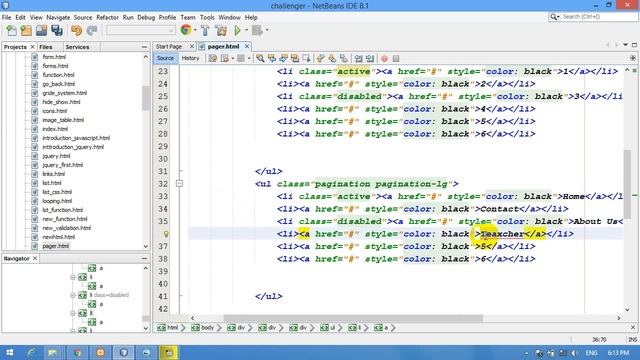The width and height of the screenshot is (640, 360).
Task: Minimize the Navigator panel
Action: tap(144, 258)
